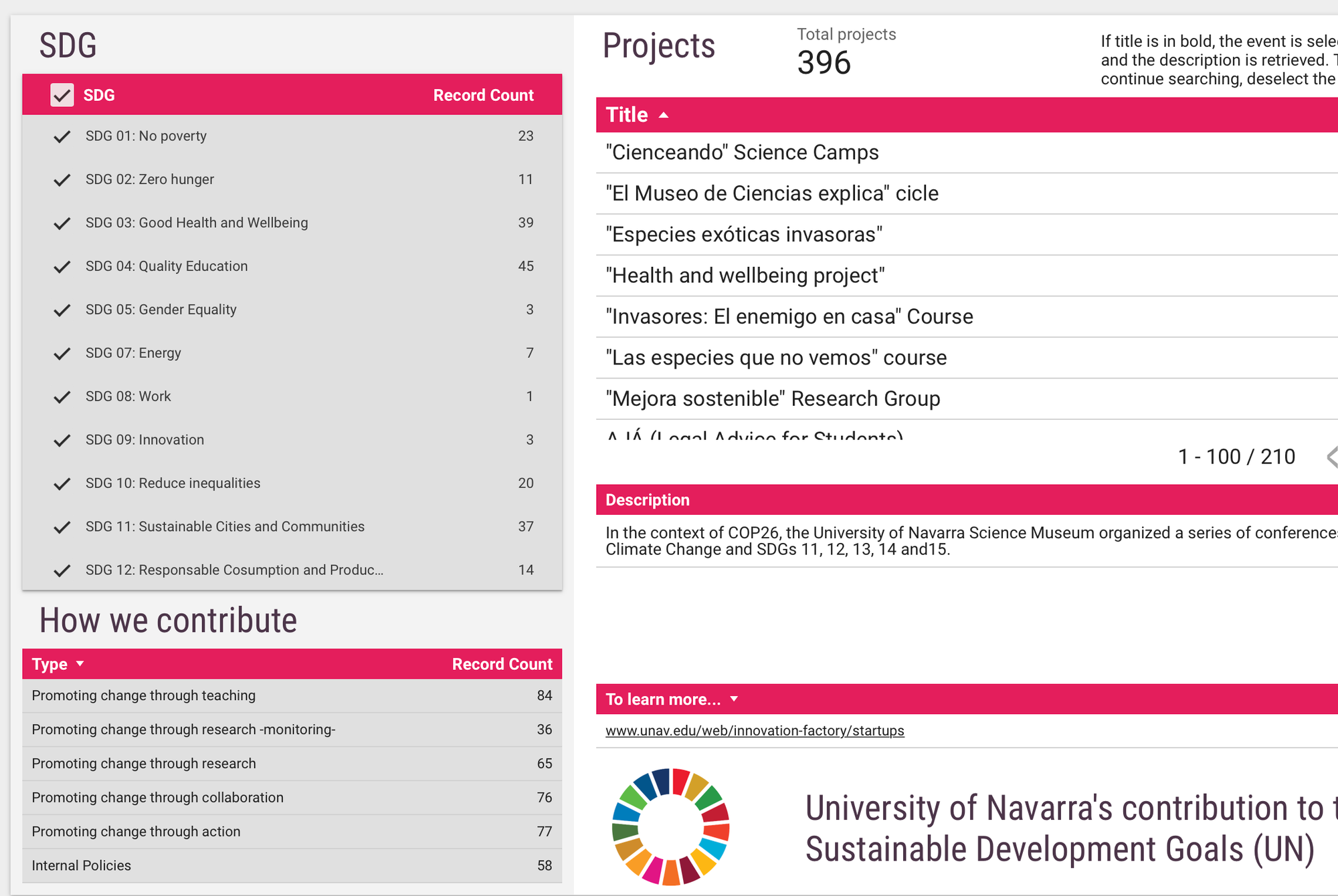Image resolution: width=1338 pixels, height=896 pixels.
Task: Select the "Especies exóticas invasoras" project
Action: point(743,234)
